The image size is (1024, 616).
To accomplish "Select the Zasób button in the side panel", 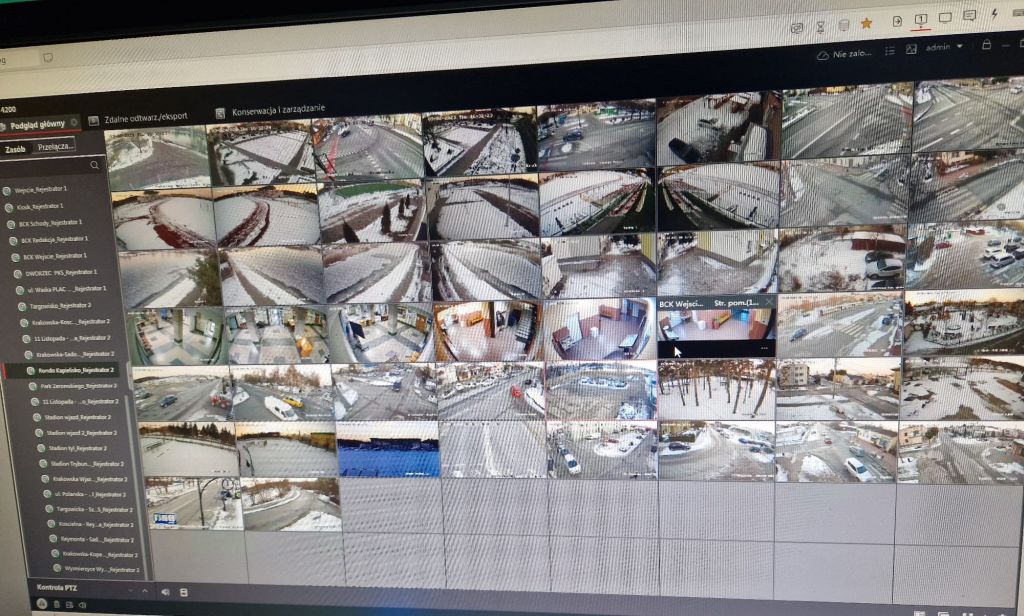I will click(x=15, y=148).
